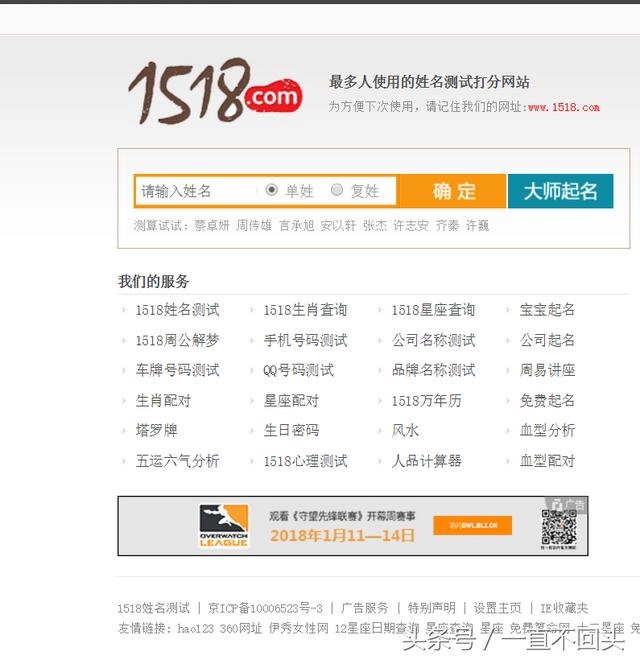This screenshot has height=660, width=640.
Task: Open 公司名称测试 link
Action: coord(433,340)
